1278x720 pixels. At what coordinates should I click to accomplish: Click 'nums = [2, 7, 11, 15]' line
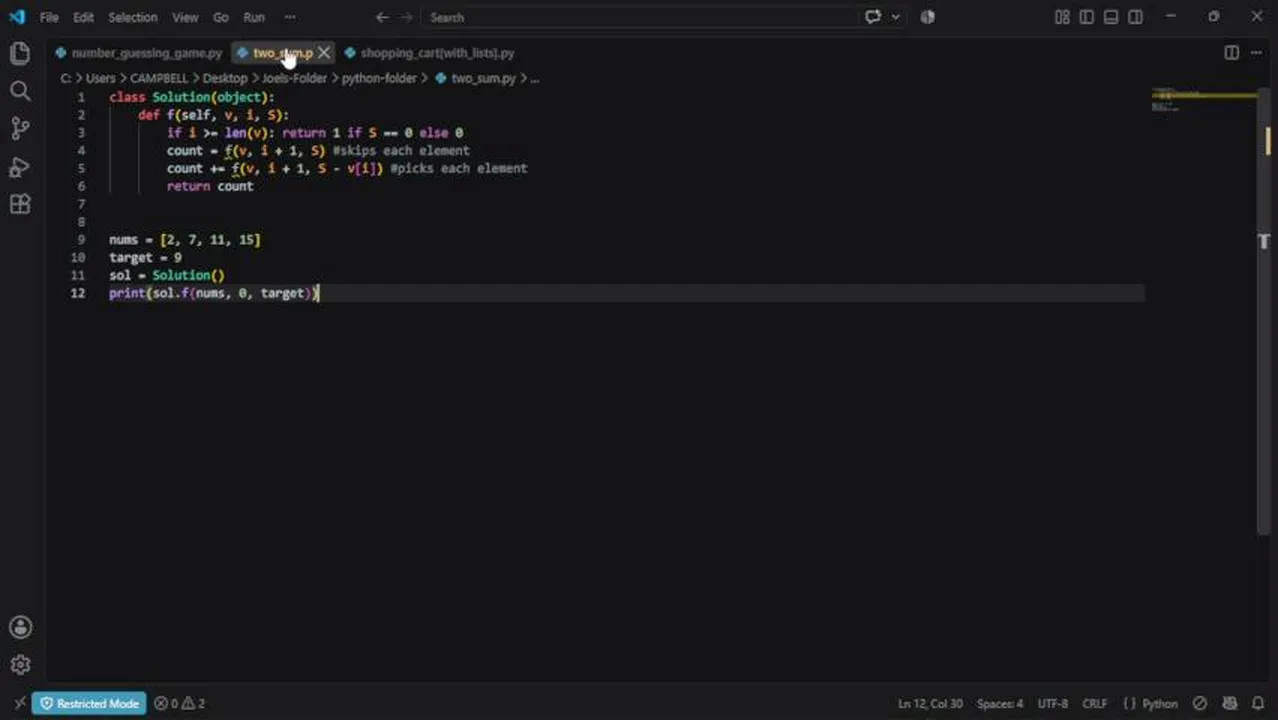pos(184,240)
